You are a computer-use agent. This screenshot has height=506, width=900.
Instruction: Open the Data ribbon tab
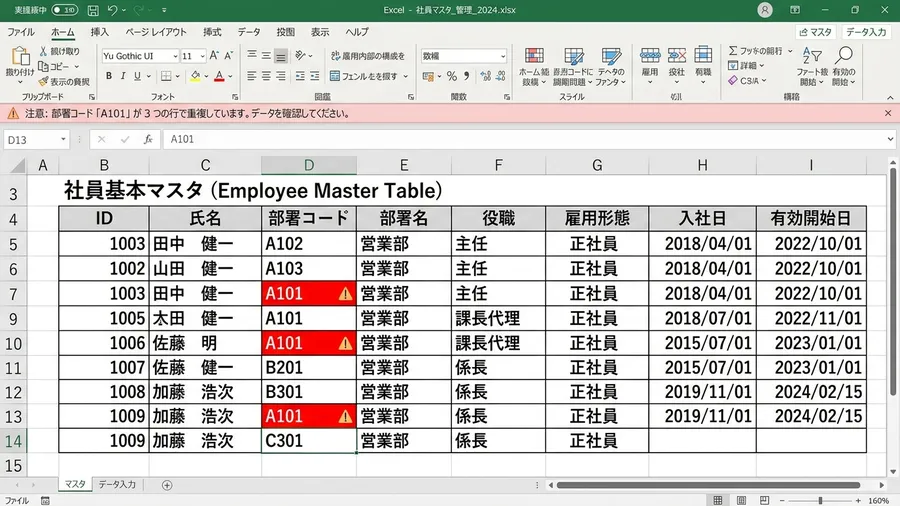coord(249,32)
